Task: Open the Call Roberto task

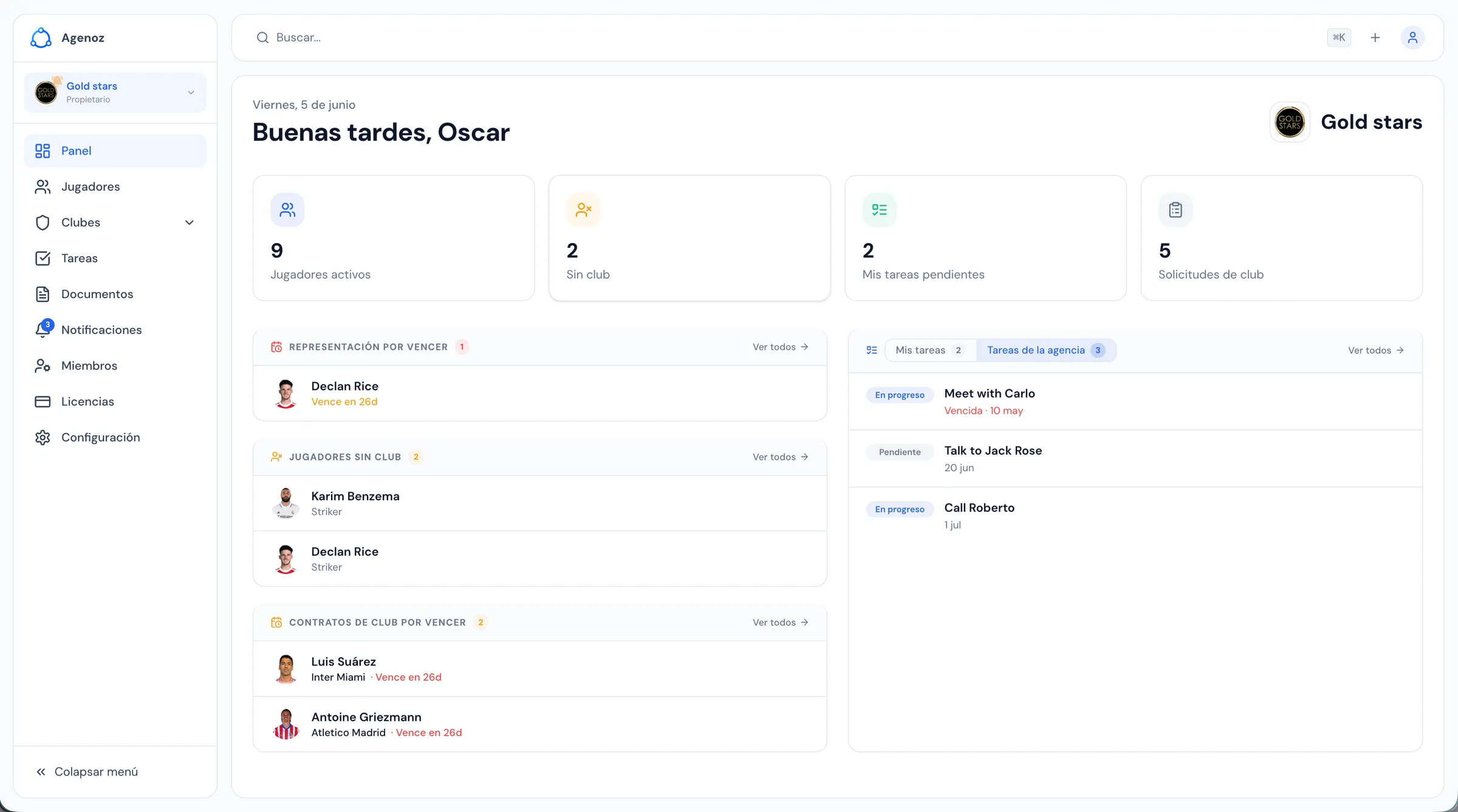Action: coord(1135,516)
